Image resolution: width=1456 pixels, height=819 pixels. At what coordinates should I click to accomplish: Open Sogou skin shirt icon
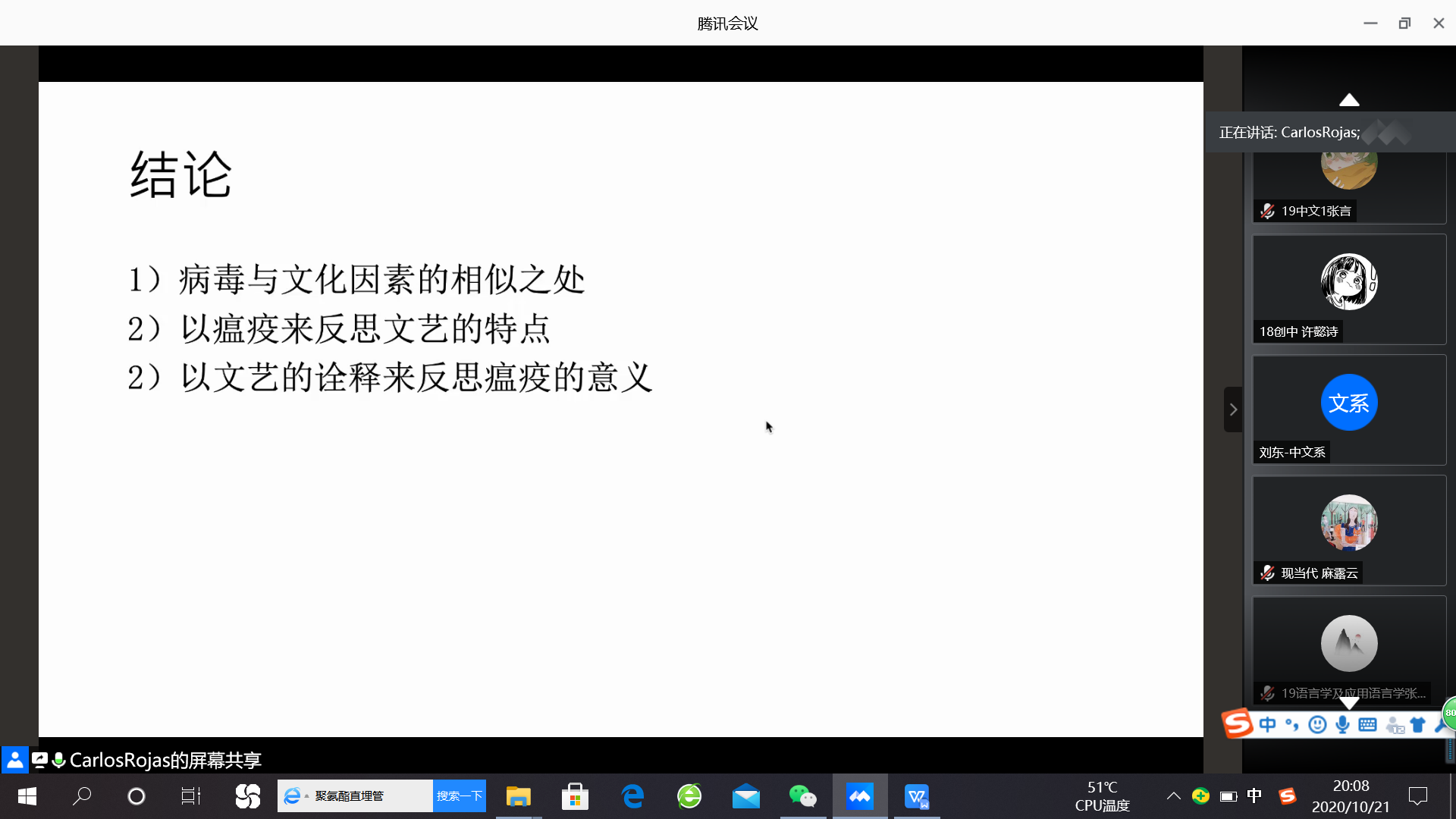[1417, 725]
